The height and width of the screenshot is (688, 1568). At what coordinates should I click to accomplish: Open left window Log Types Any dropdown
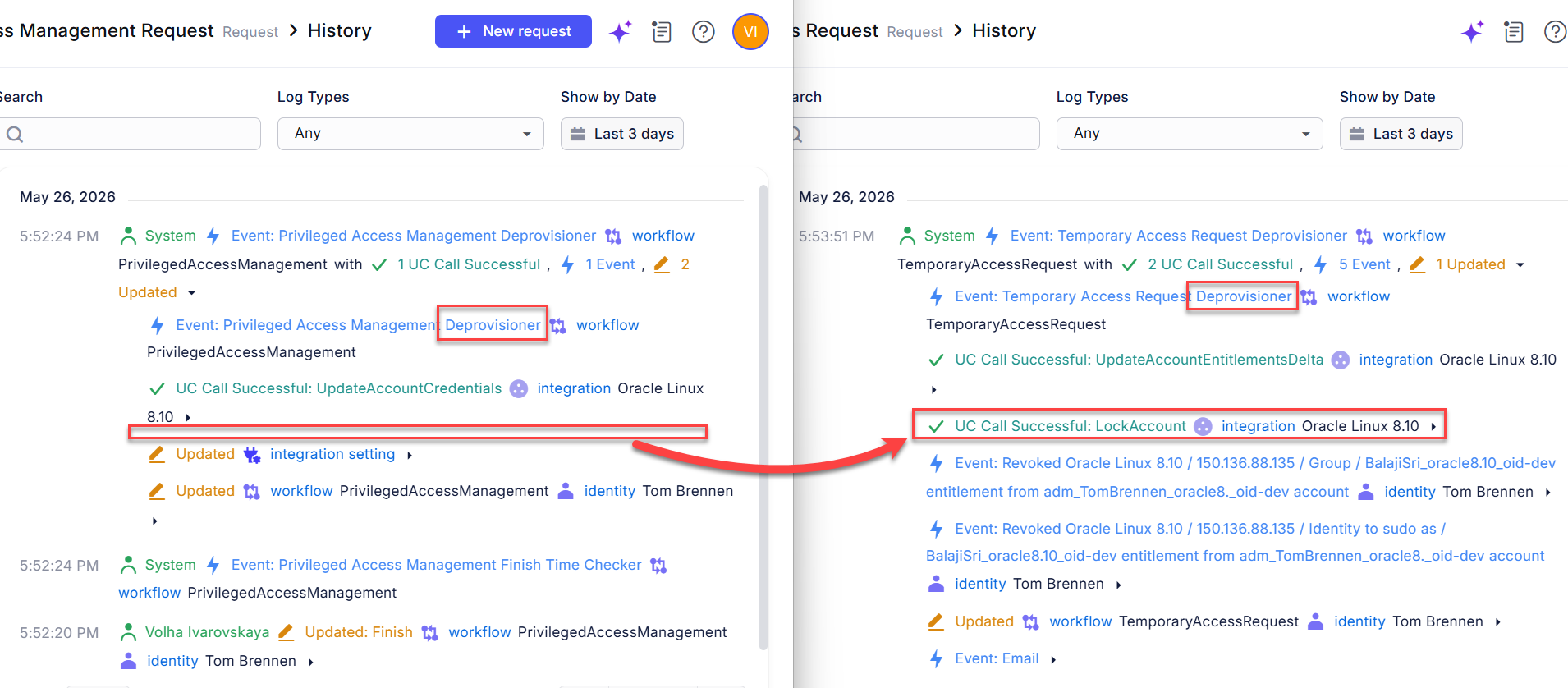coord(410,134)
